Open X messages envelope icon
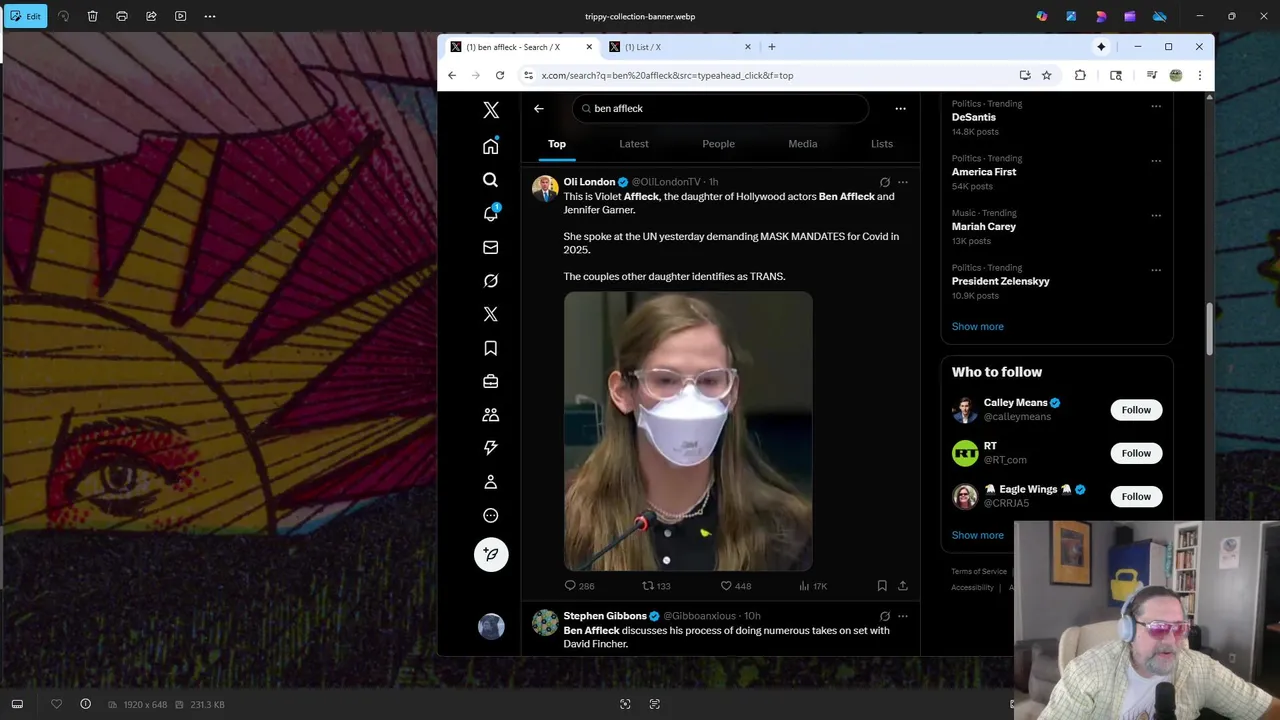 point(491,247)
